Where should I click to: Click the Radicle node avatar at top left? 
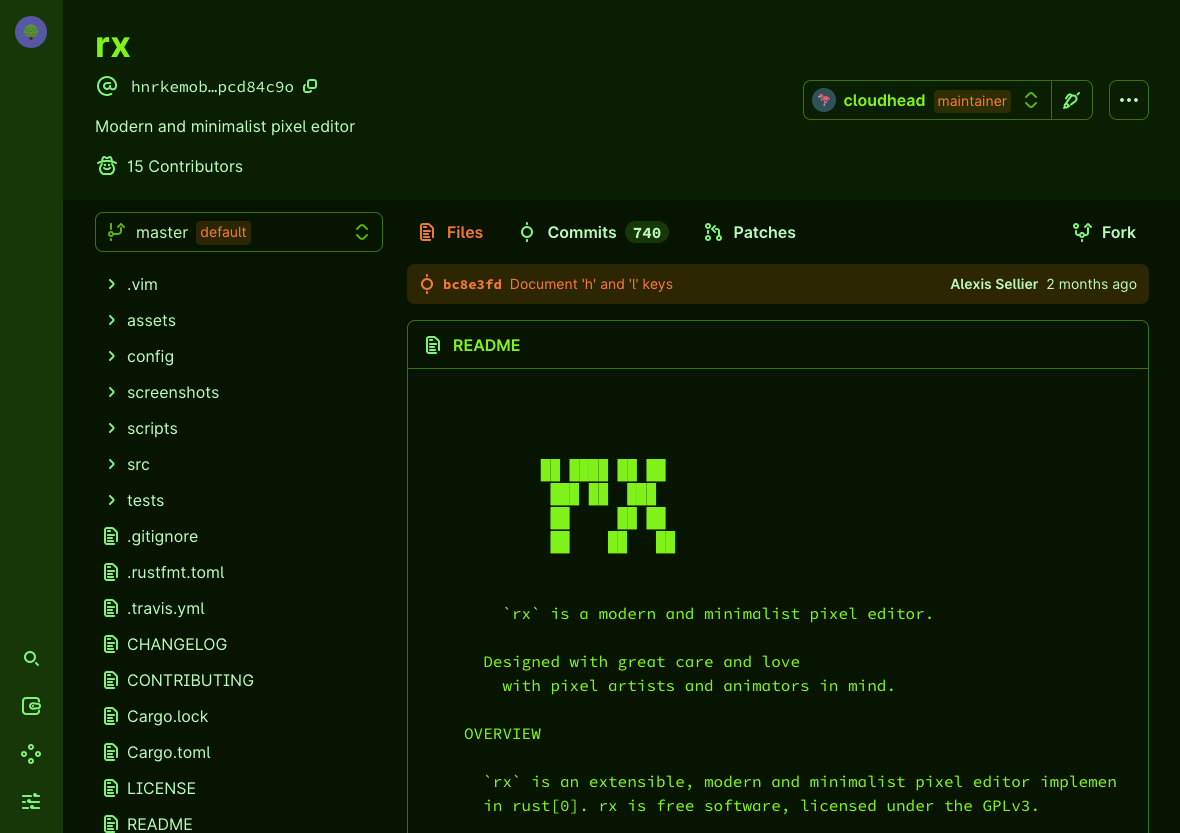(x=30, y=31)
